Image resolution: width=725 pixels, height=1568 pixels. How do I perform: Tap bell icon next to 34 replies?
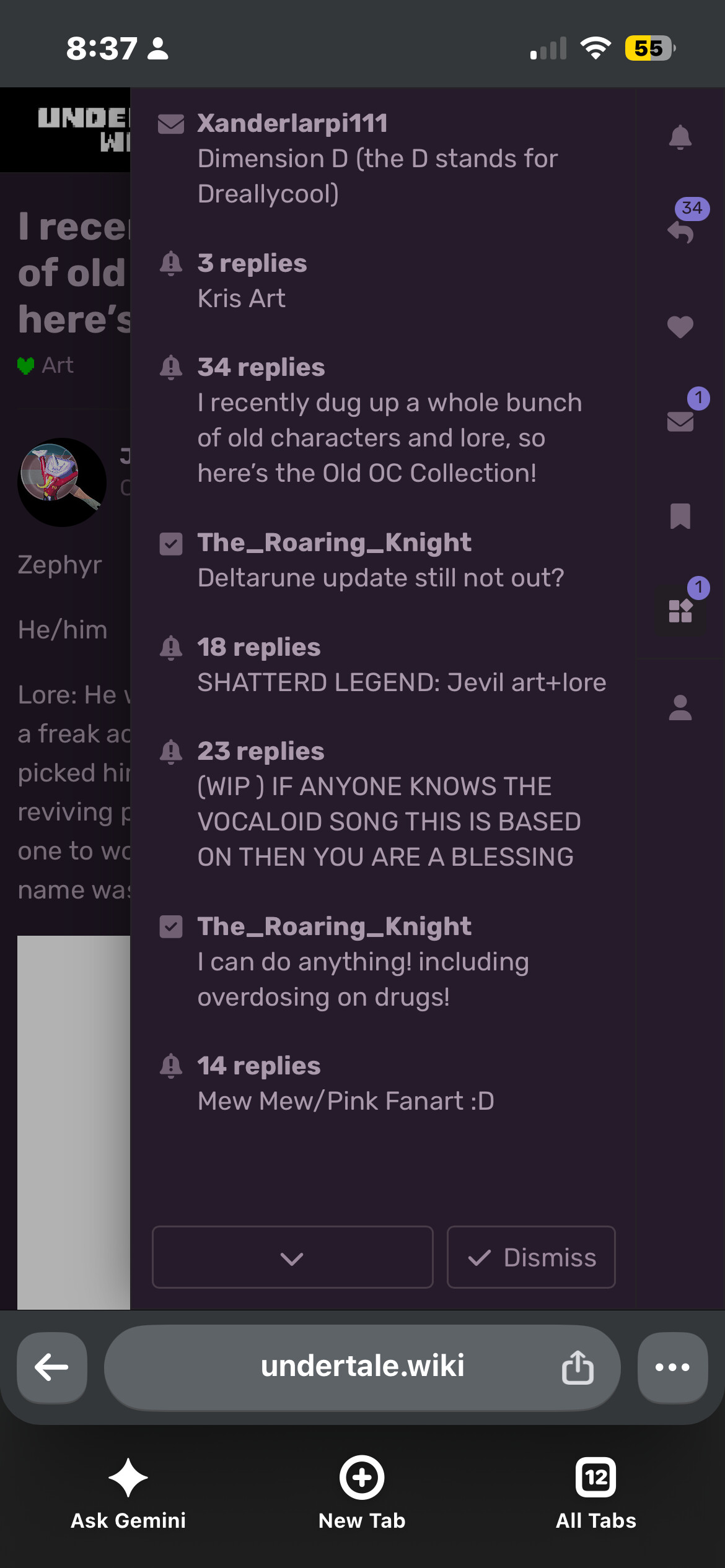click(x=171, y=368)
